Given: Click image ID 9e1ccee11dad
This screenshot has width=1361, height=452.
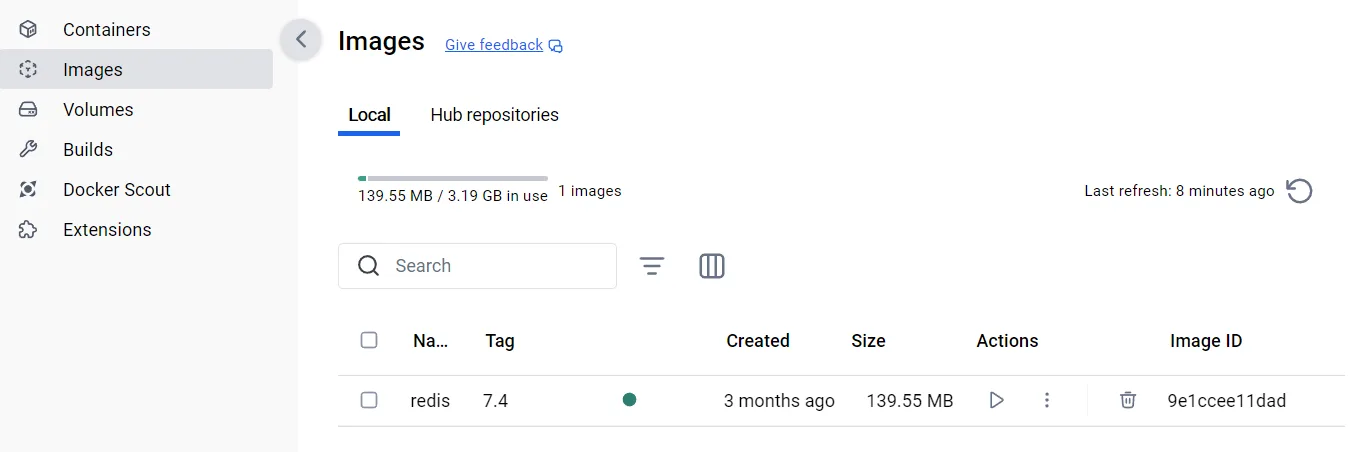Looking at the screenshot, I should [1227, 401].
